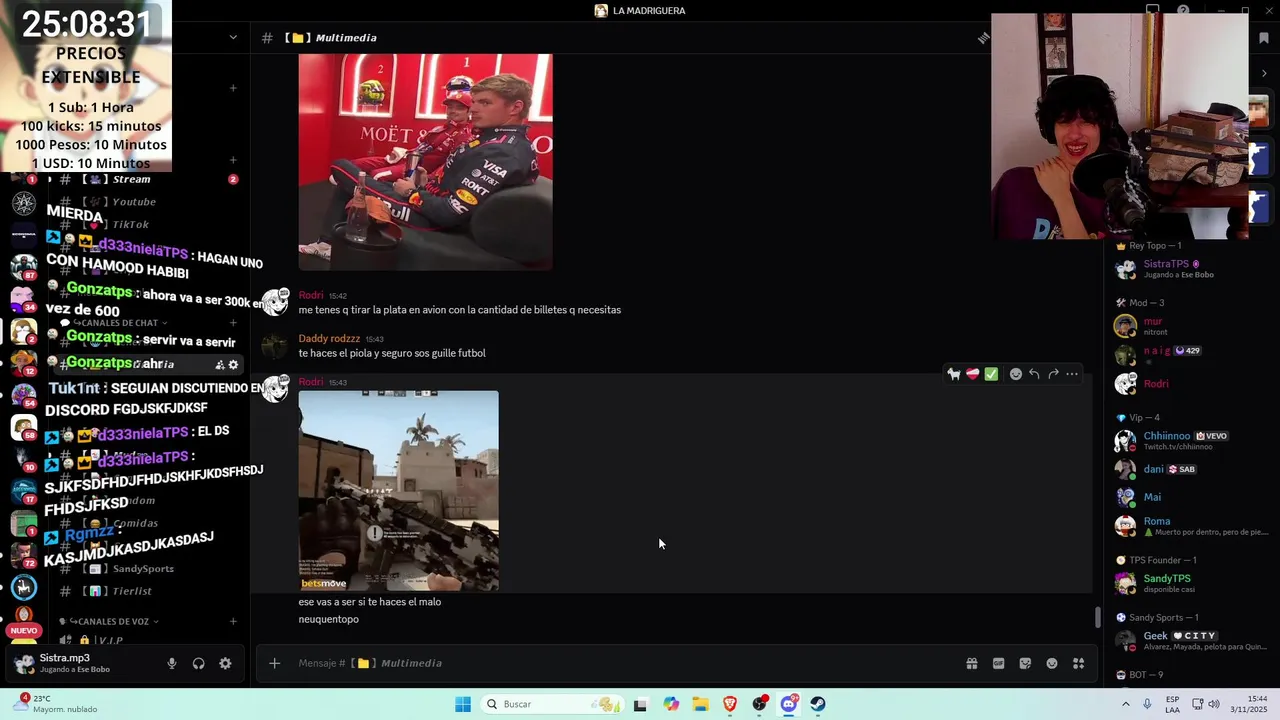Image resolution: width=1280 pixels, height=720 pixels.
Task: Open more options on the hovered message
Action: tap(1072, 374)
